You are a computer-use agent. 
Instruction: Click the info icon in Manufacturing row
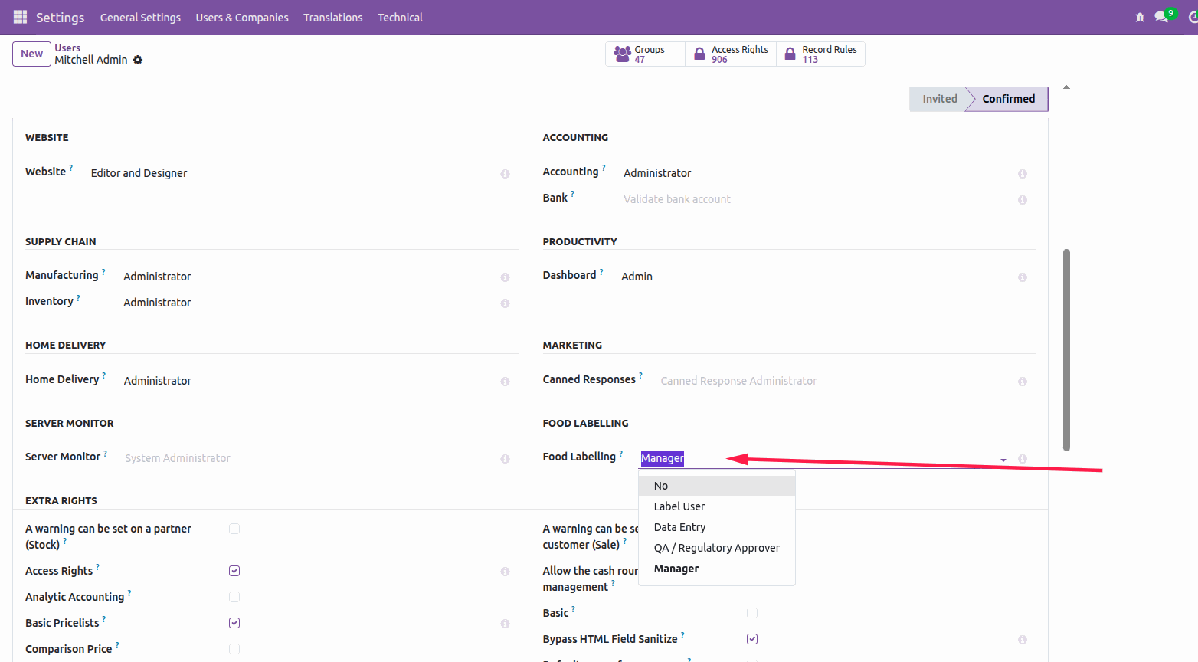pos(505,277)
